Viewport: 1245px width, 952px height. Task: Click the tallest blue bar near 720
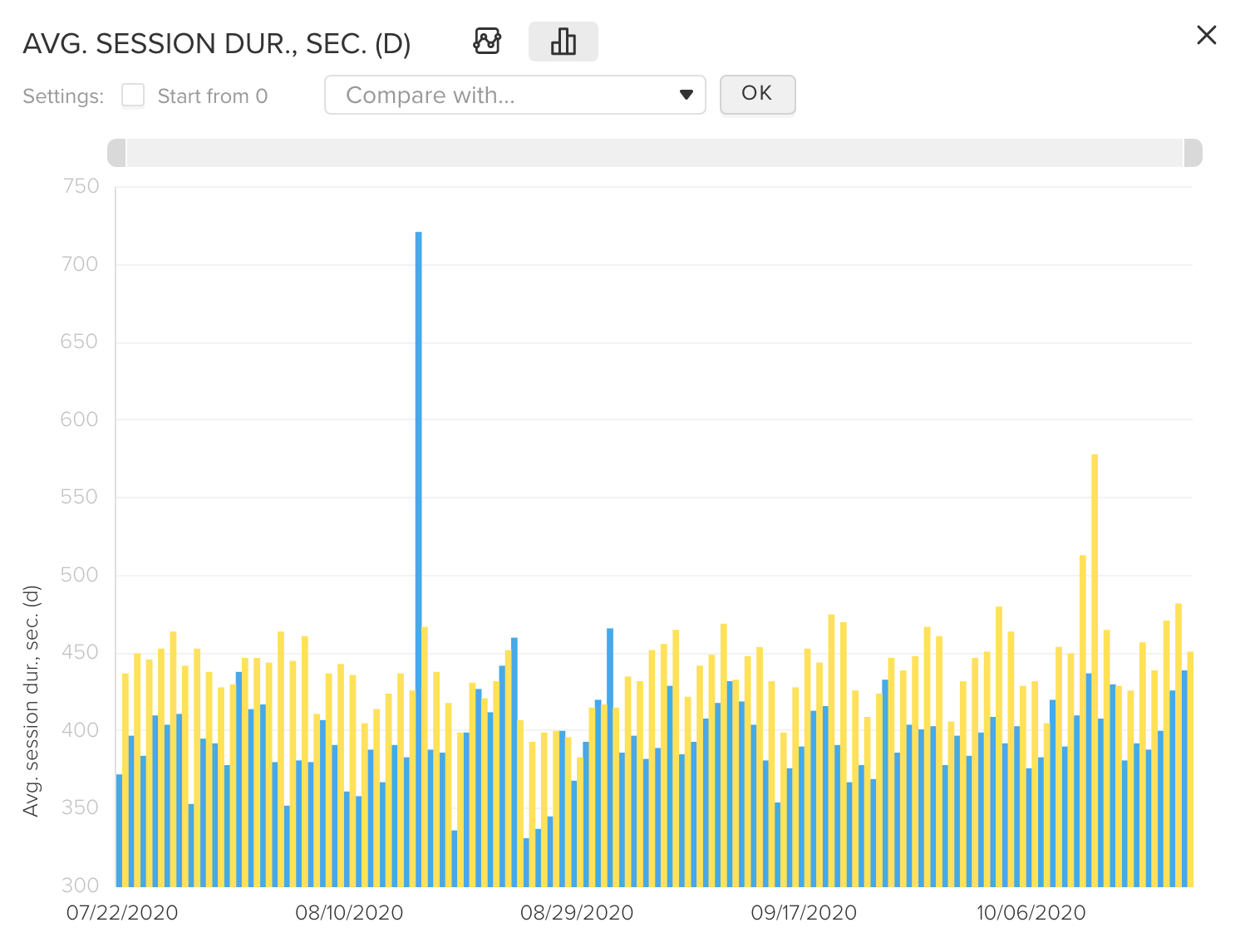tap(418, 559)
